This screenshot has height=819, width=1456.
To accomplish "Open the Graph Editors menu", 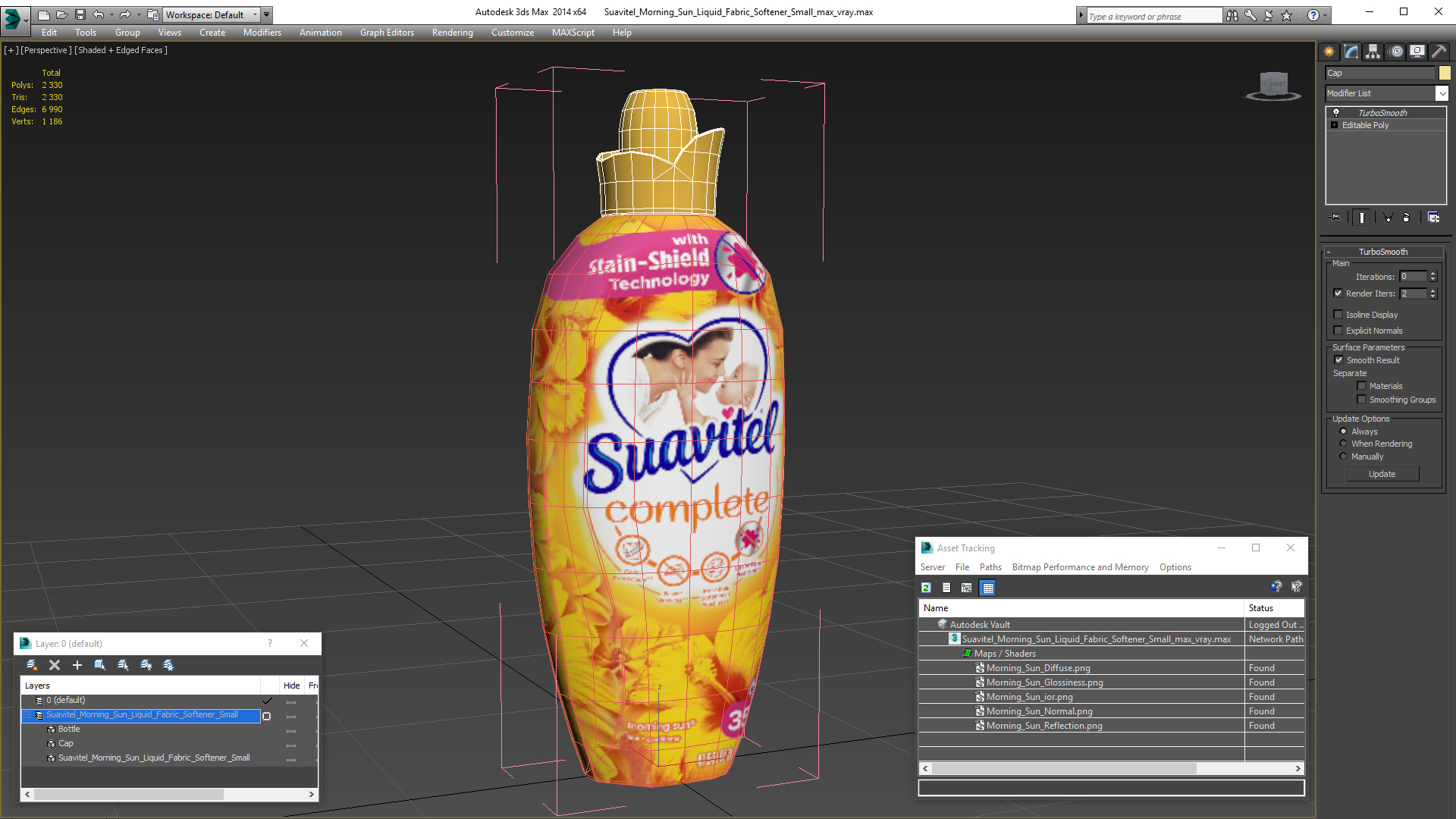I will 387,33.
